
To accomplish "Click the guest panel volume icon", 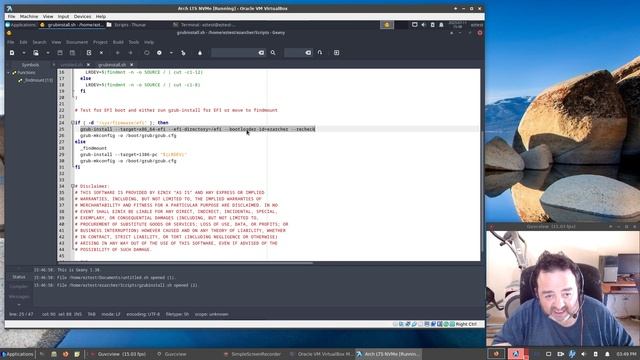I will click(423, 25).
